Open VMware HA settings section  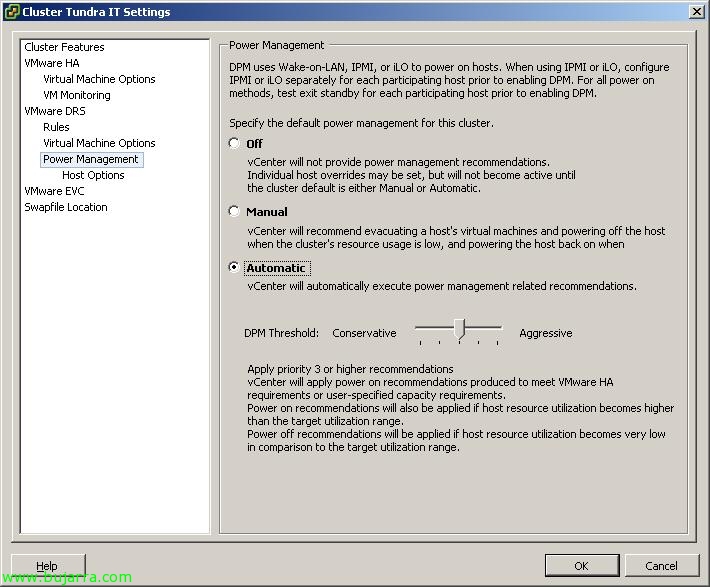pos(52,63)
